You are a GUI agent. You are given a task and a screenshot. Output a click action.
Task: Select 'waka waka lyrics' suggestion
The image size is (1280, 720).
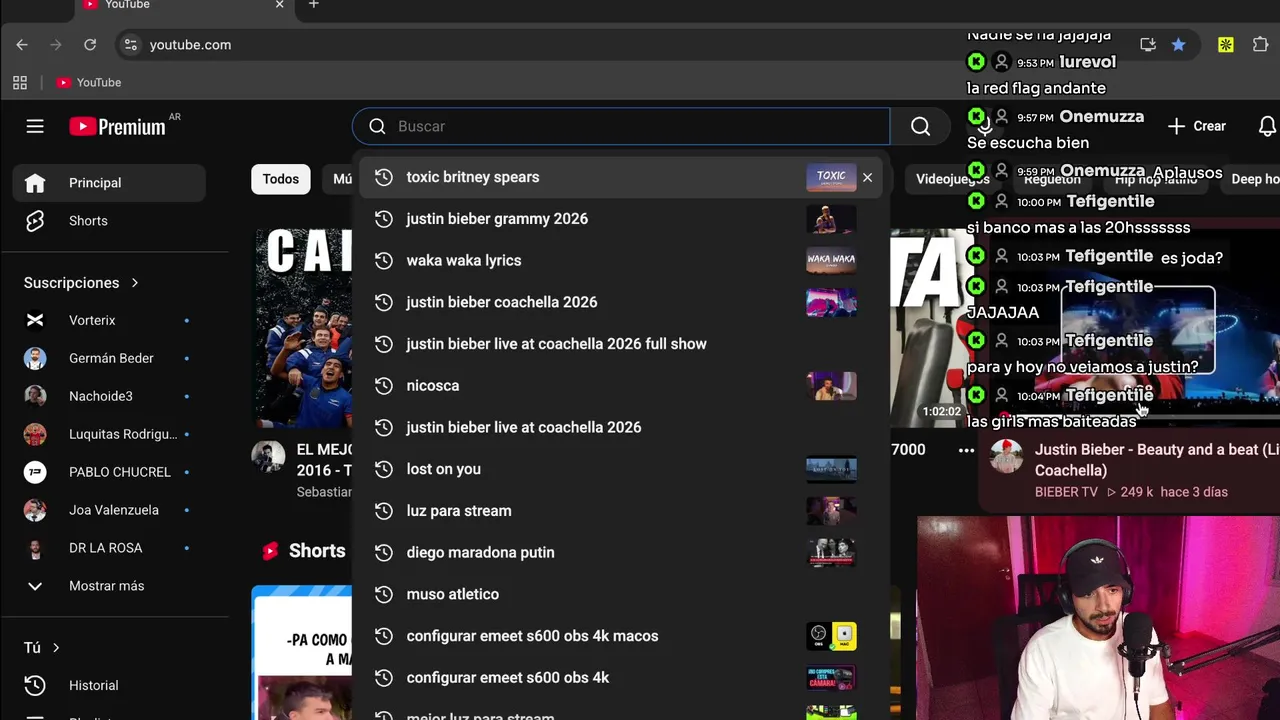click(x=621, y=260)
